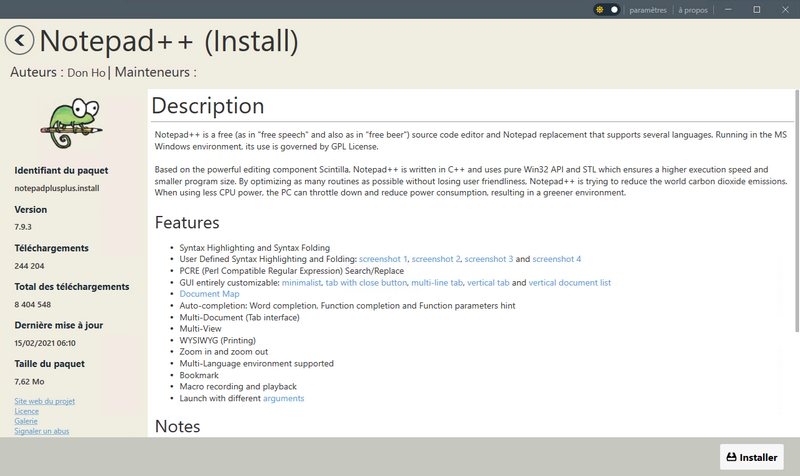Click Signaler un abus link
This screenshot has width=800, height=476.
coord(41,431)
